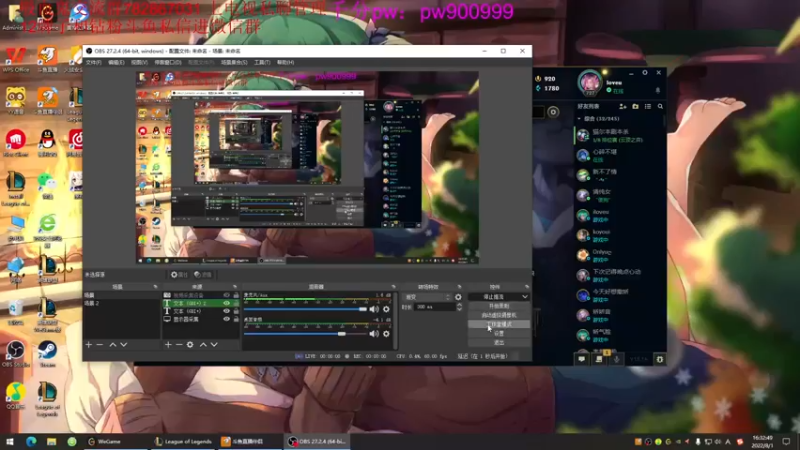Viewport: 800px width, 450px height.
Task: Hide the display capture source
Action: tap(227, 319)
